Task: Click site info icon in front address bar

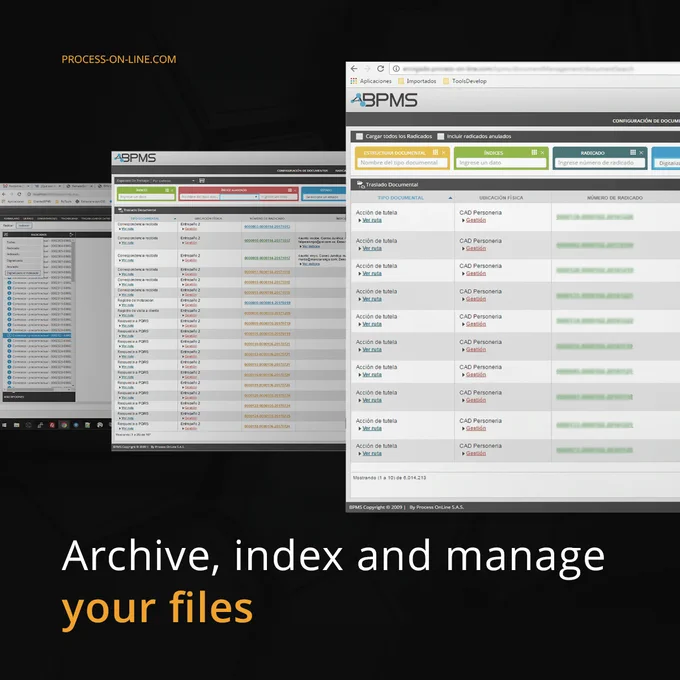Action: click(x=396, y=69)
